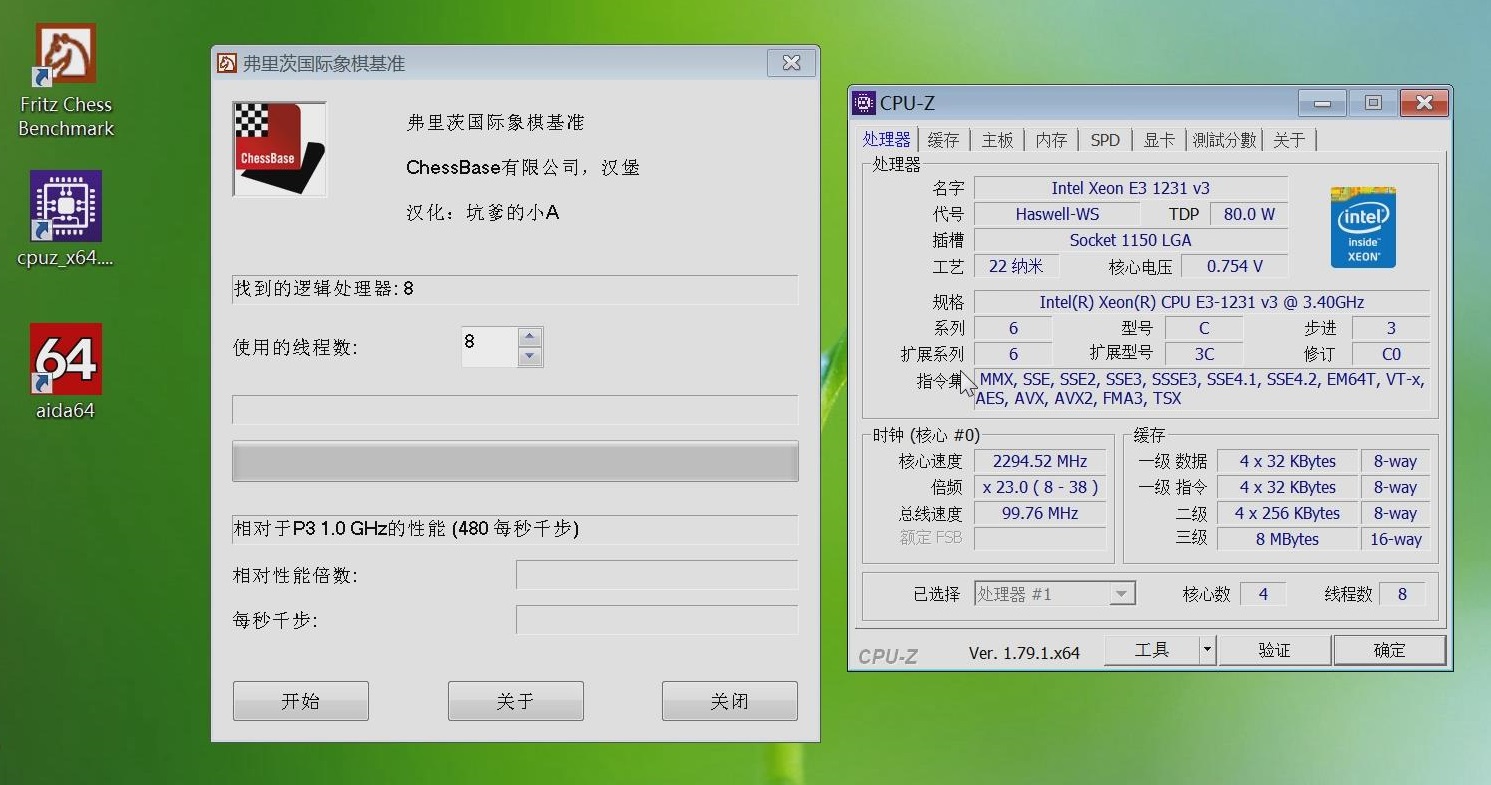Start the benchmark with the 开始 button

pyautogui.click(x=301, y=701)
